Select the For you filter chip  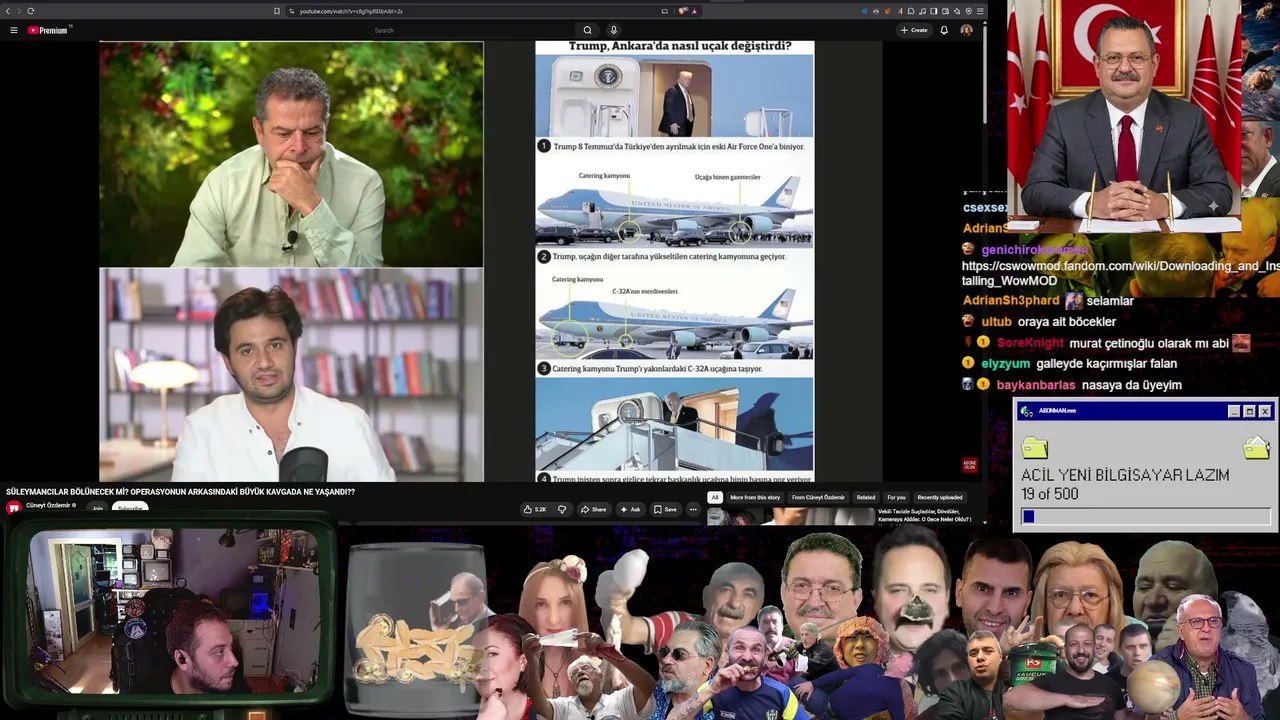(896, 497)
